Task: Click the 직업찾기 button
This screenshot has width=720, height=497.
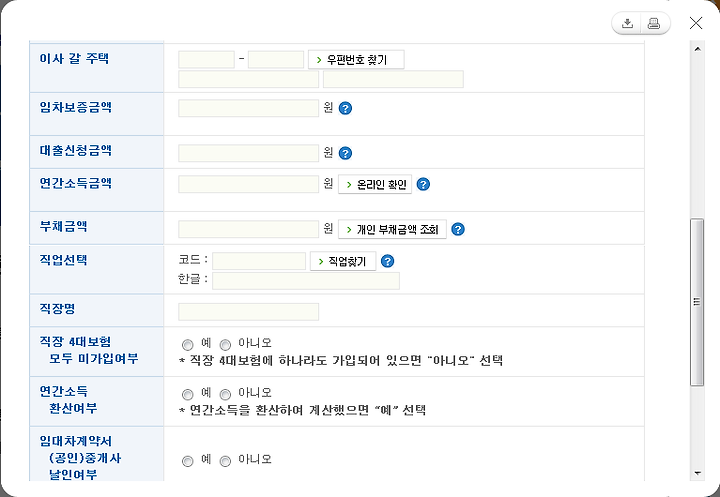Action: (343, 261)
